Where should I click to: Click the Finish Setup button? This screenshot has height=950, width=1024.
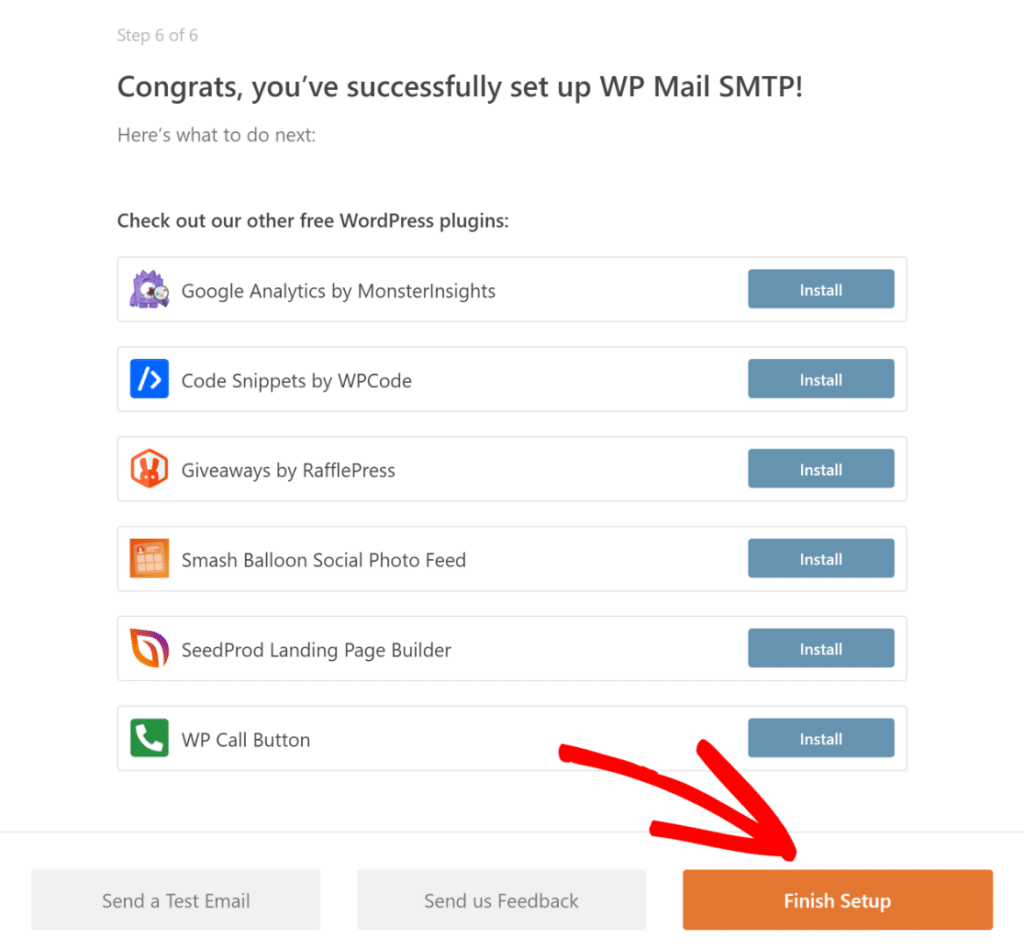836,900
